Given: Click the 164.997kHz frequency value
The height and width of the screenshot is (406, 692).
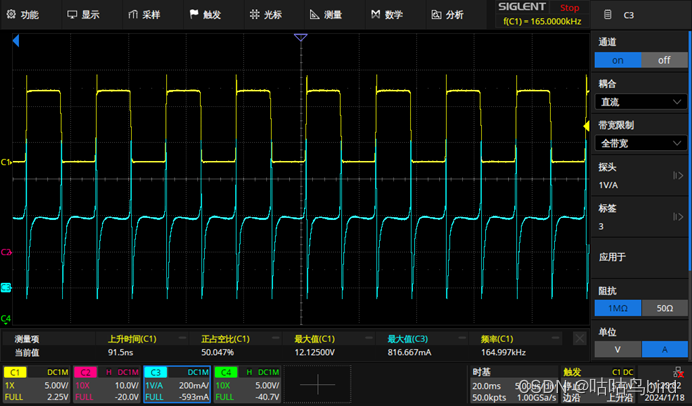Looking at the screenshot, I should [x=503, y=352].
